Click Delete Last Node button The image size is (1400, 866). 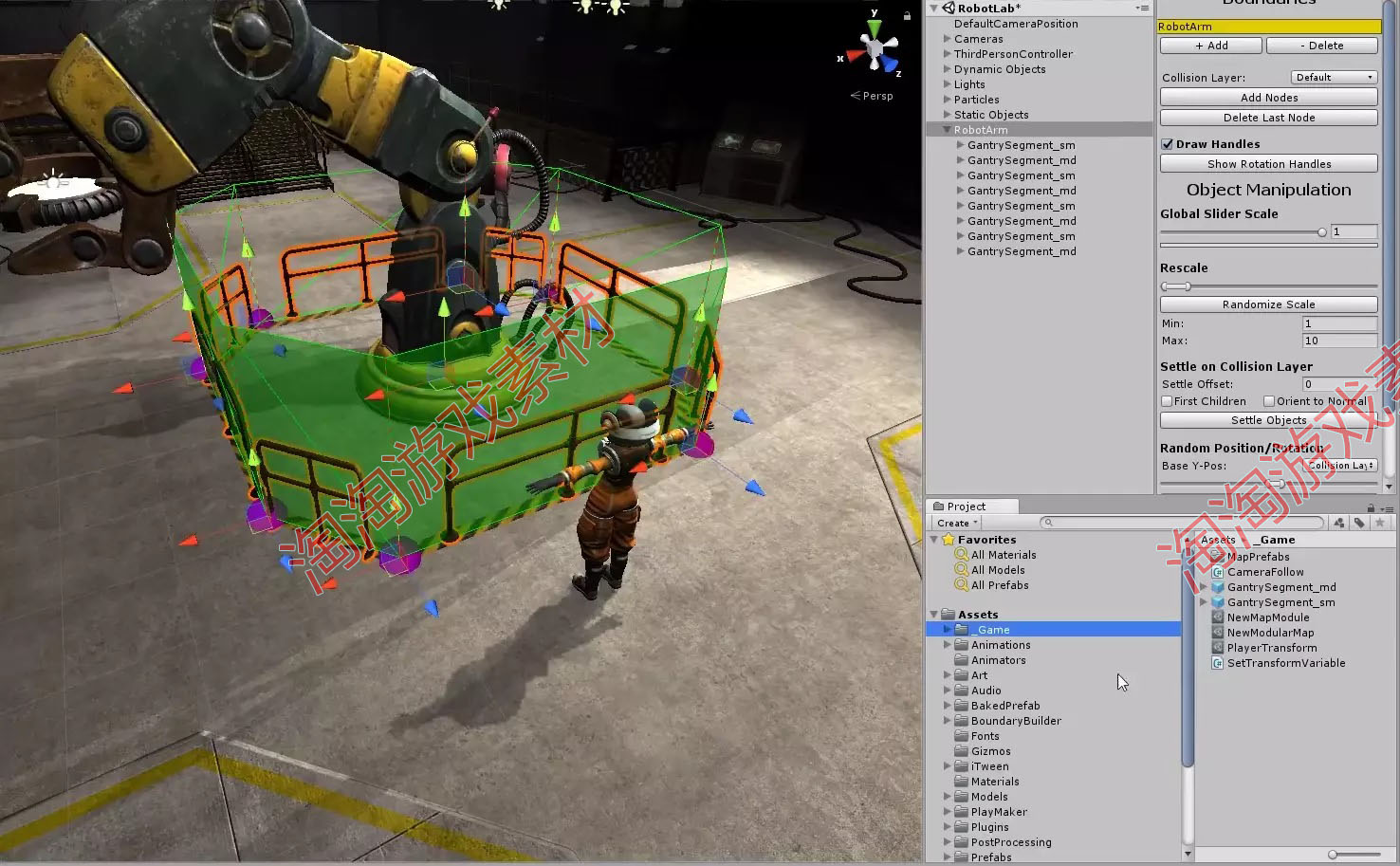pos(1269,118)
